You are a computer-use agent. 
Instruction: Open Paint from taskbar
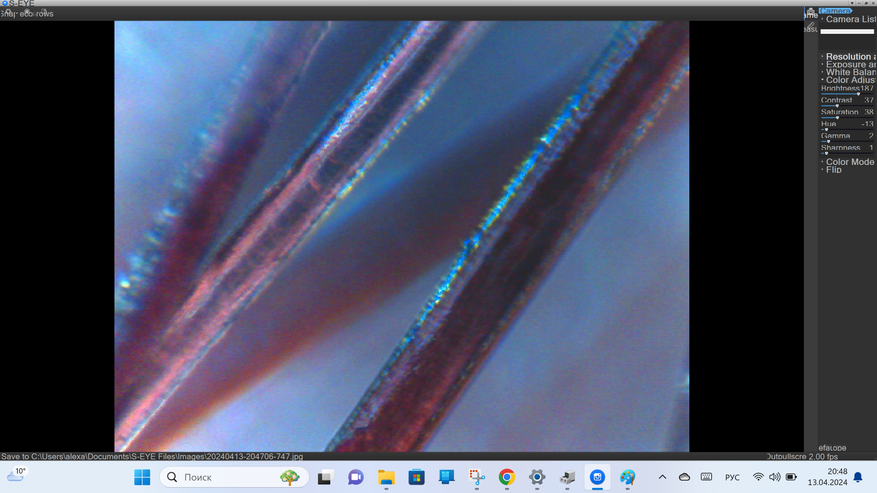click(x=628, y=477)
